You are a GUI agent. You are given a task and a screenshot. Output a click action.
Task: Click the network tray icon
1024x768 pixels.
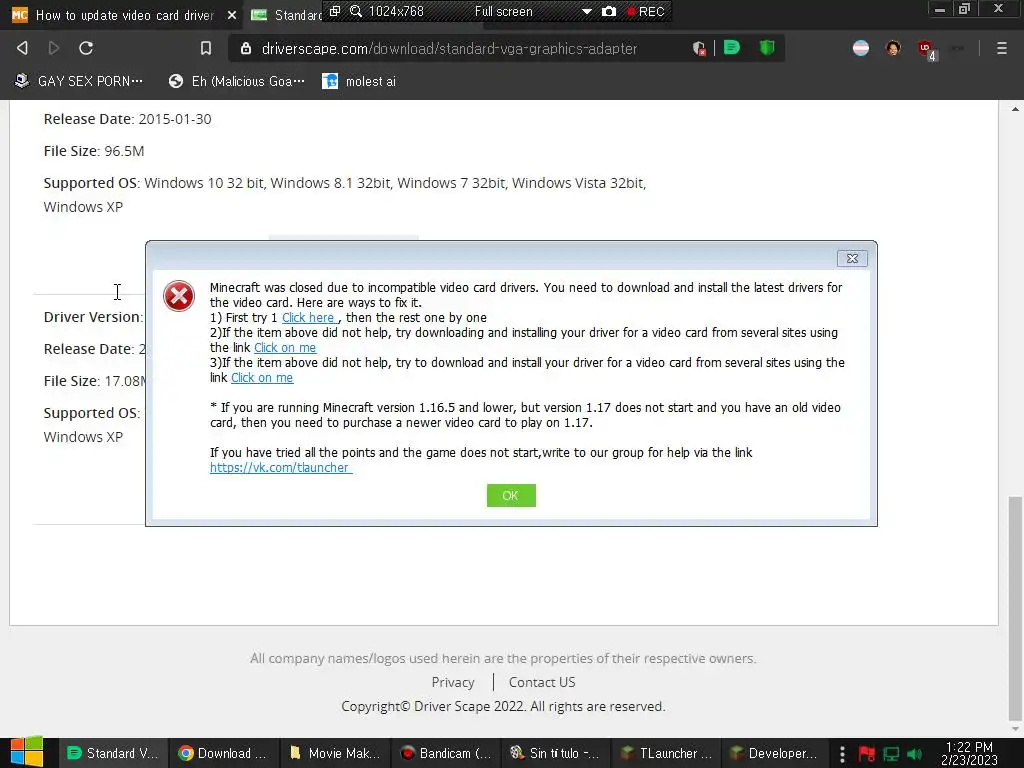click(x=891, y=754)
